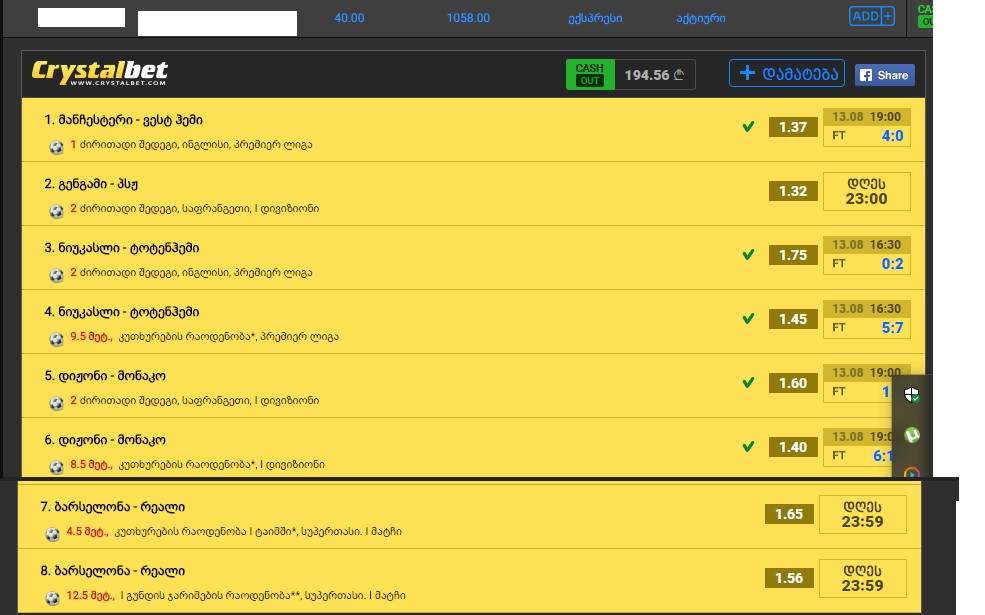
Task: Click the 1058.00 value in top row
Action: (x=468, y=18)
